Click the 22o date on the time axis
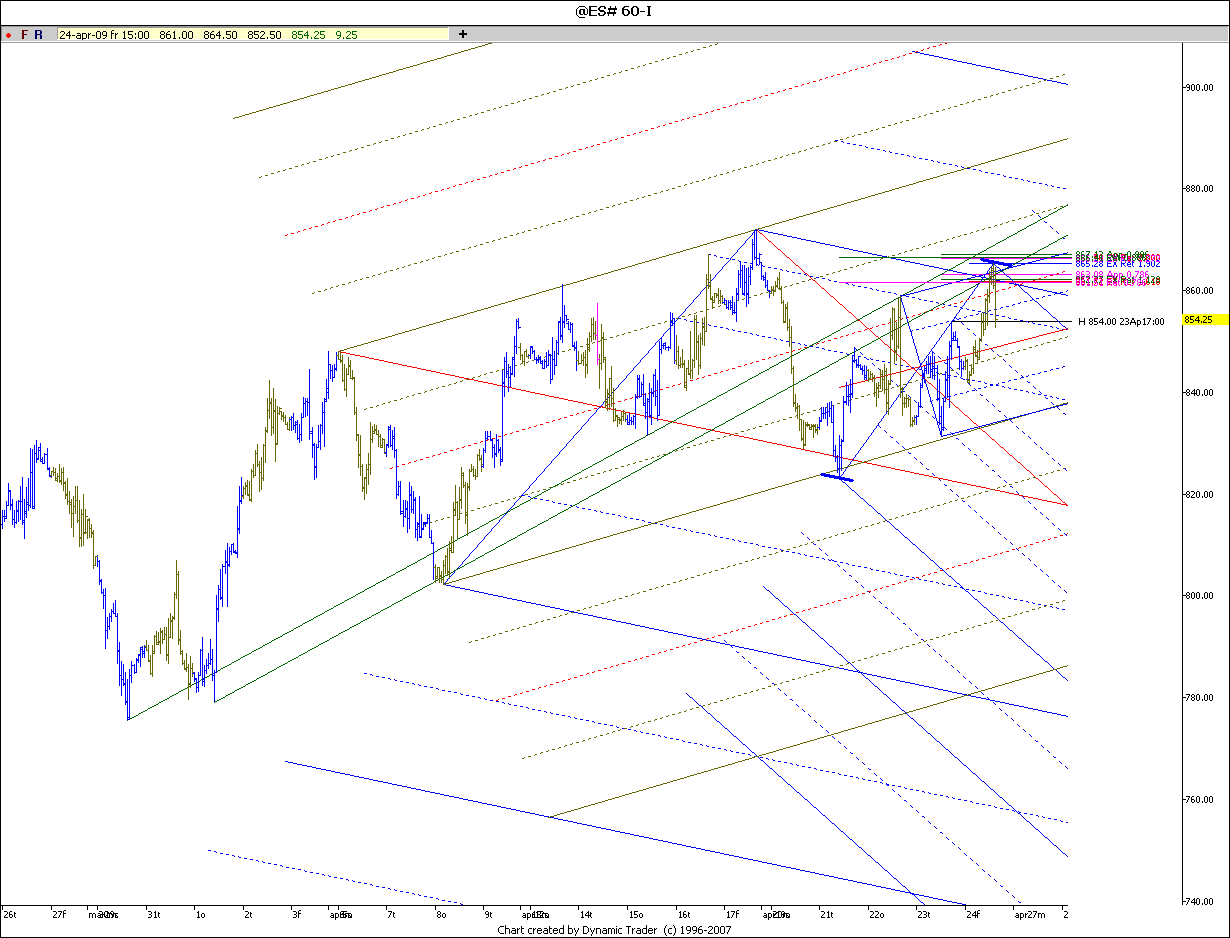This screenshot has height=938, width=1230. pos(876,914)
